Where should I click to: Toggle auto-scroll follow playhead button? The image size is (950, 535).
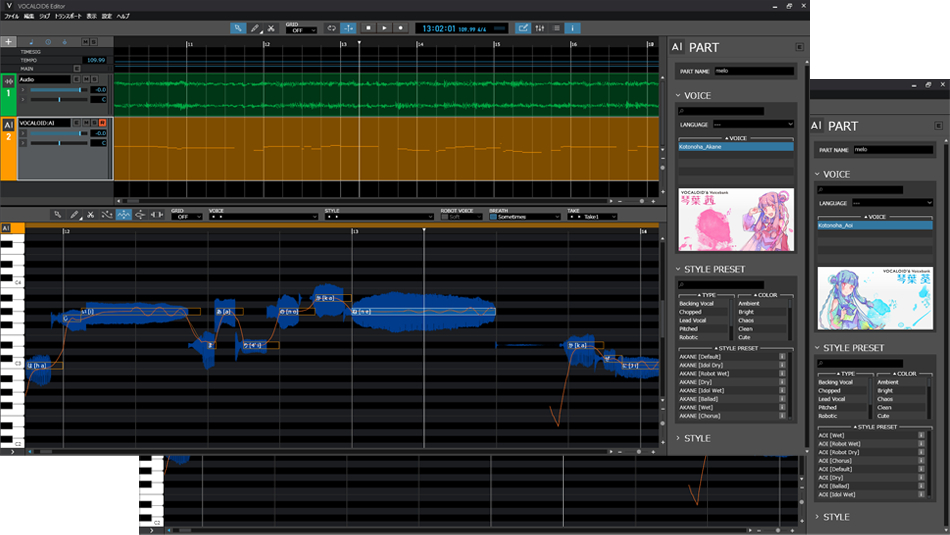(348, 28)
